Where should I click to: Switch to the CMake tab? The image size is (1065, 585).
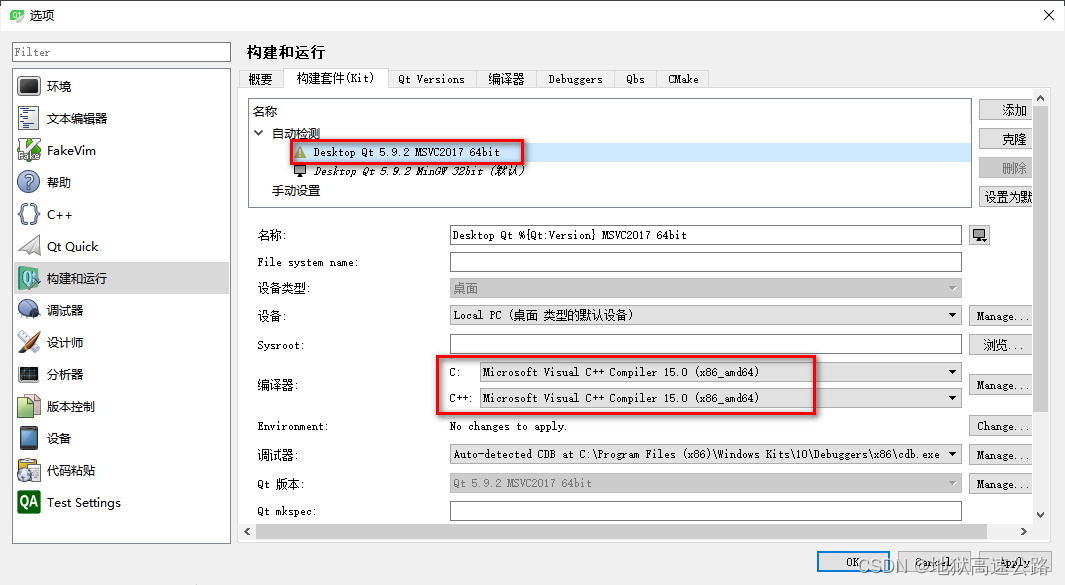coord(683,79)
